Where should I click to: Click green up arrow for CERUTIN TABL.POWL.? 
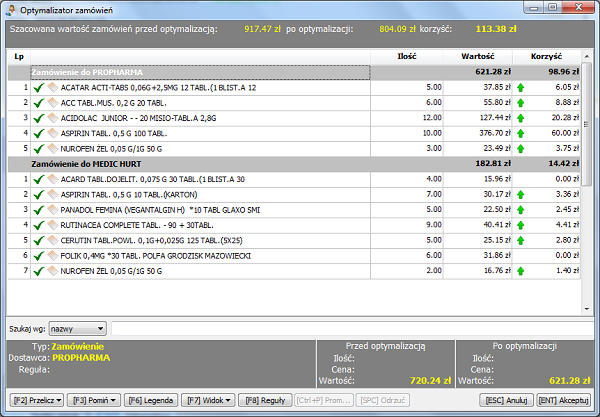point(520,240)
